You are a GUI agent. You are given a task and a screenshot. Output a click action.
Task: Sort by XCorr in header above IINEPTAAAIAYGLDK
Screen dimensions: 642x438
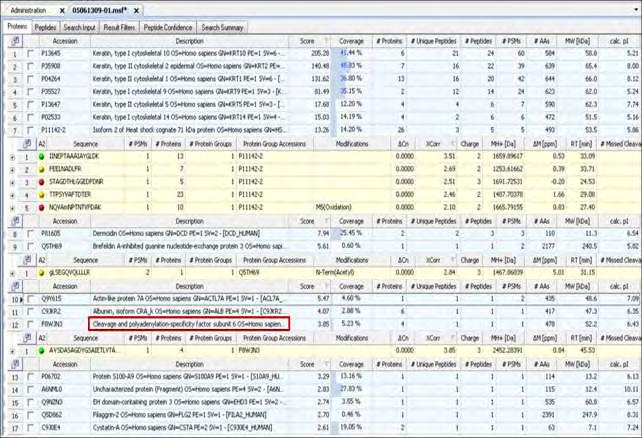tap(436, 144)
